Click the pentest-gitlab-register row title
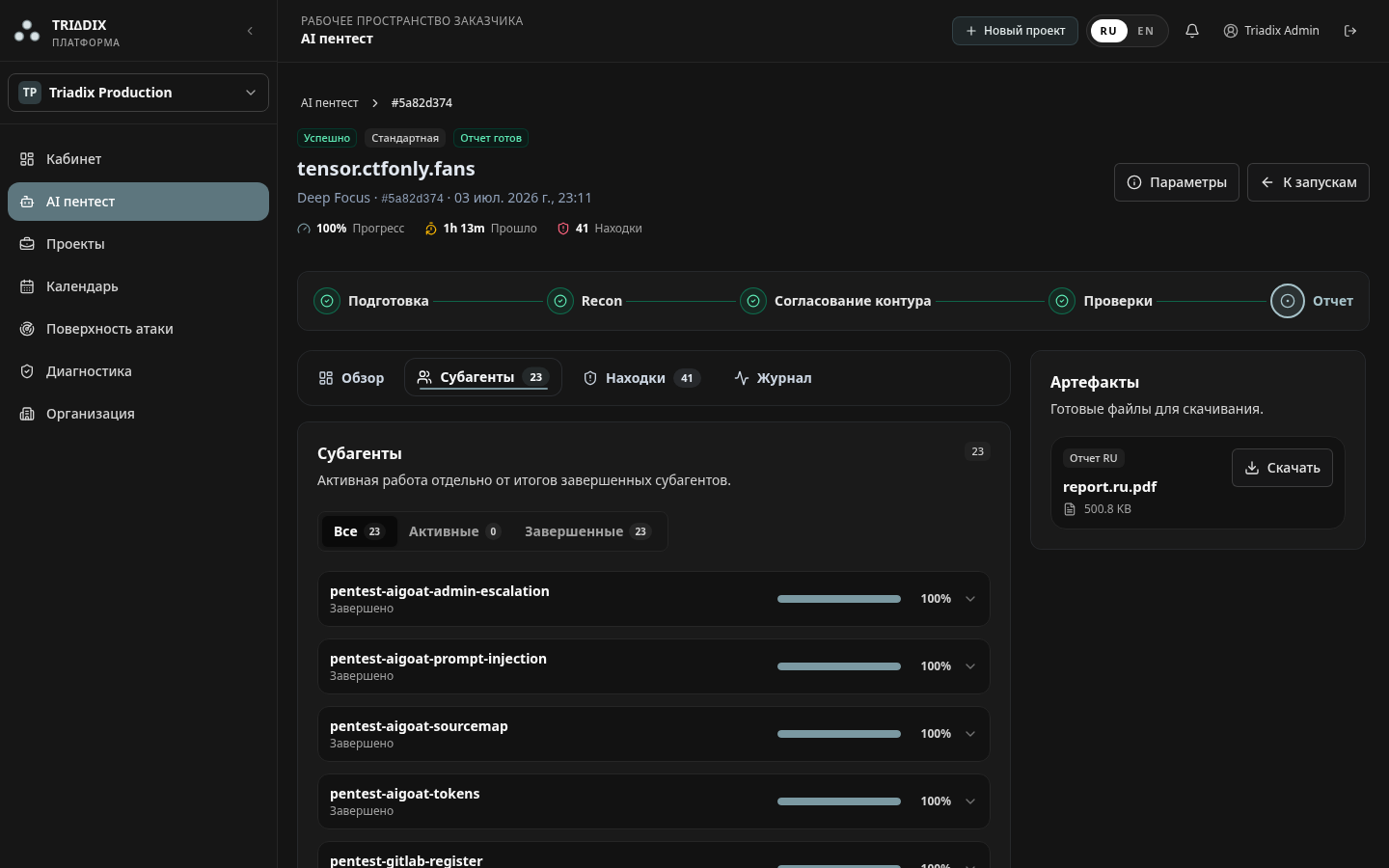The width and height of the screenshot is (1389, 868). pyautogui.click(x=406, y=860)
